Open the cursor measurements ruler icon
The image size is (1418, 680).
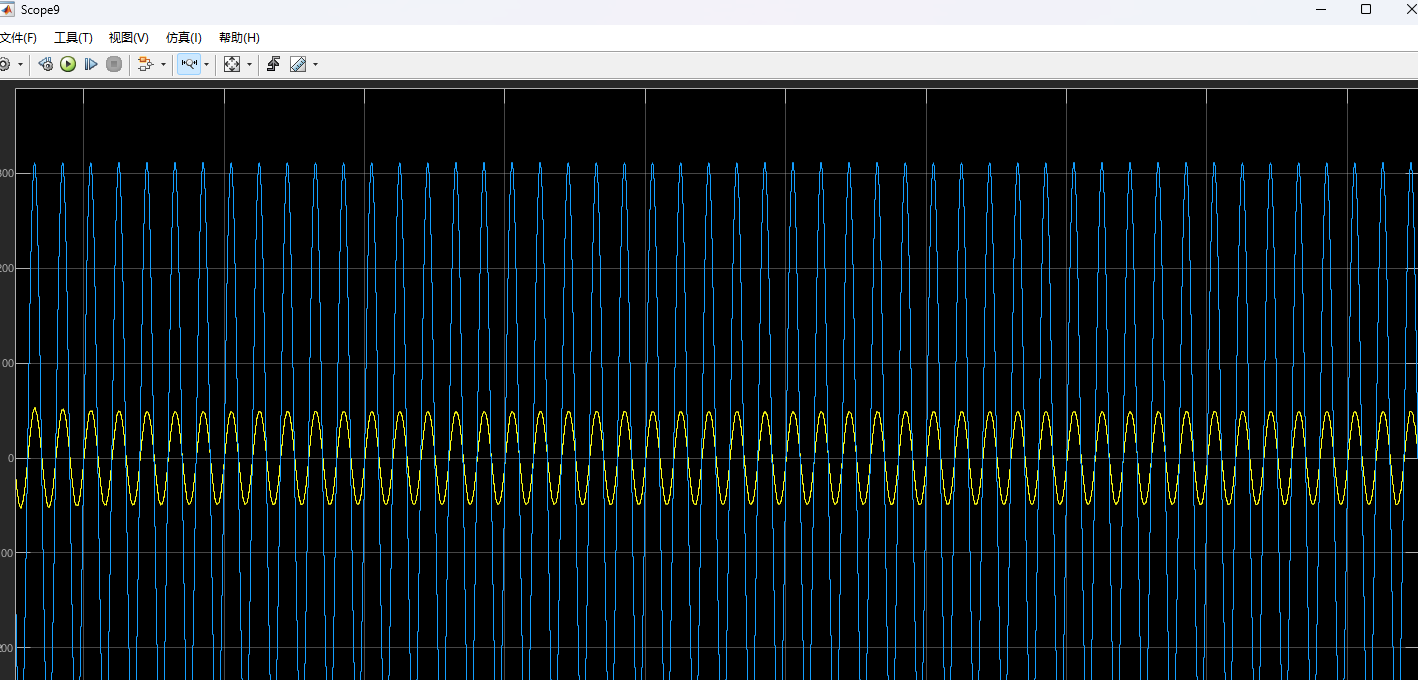[298, 64]
